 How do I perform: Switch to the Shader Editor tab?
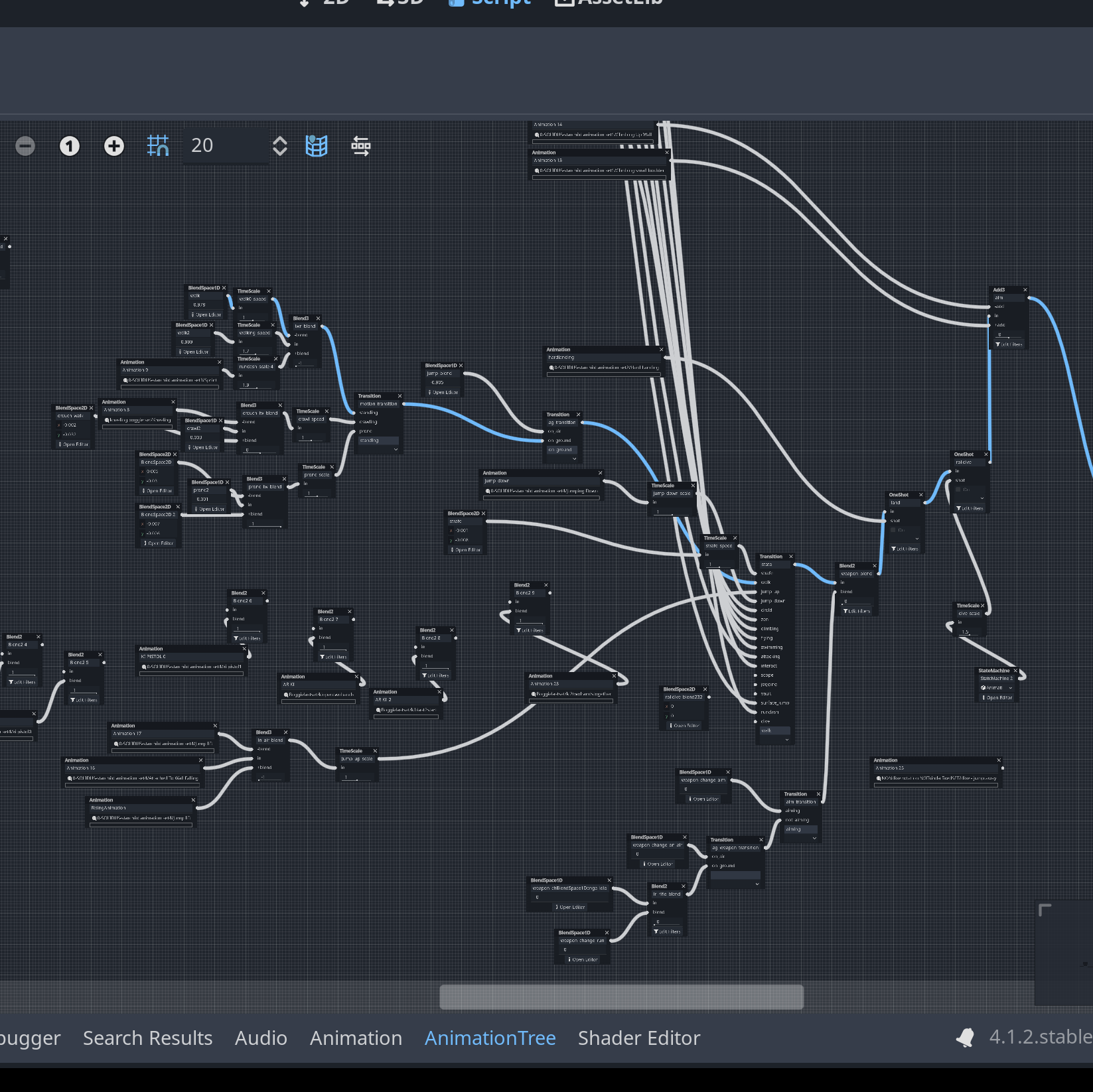pos(638,1038)
